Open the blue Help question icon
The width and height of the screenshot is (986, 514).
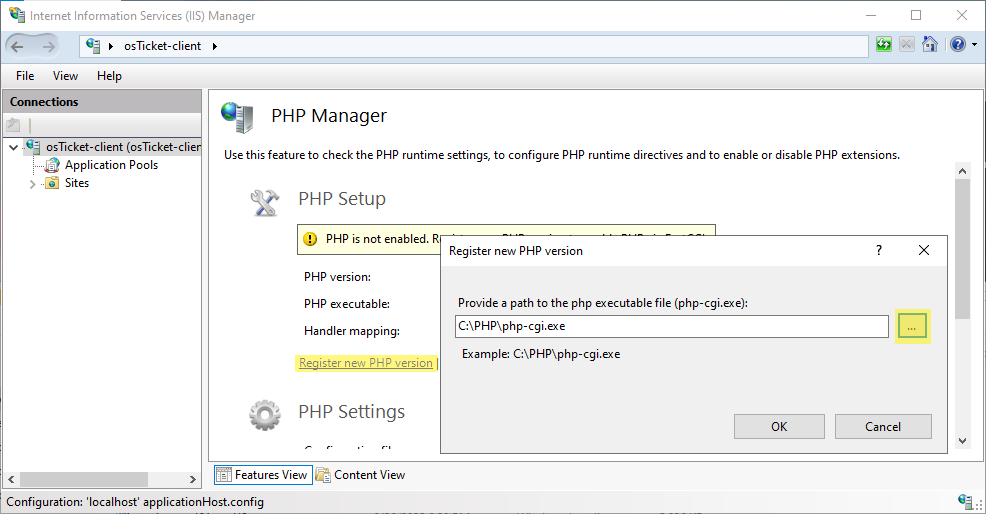pyautogui.click(x=958, y=45)
